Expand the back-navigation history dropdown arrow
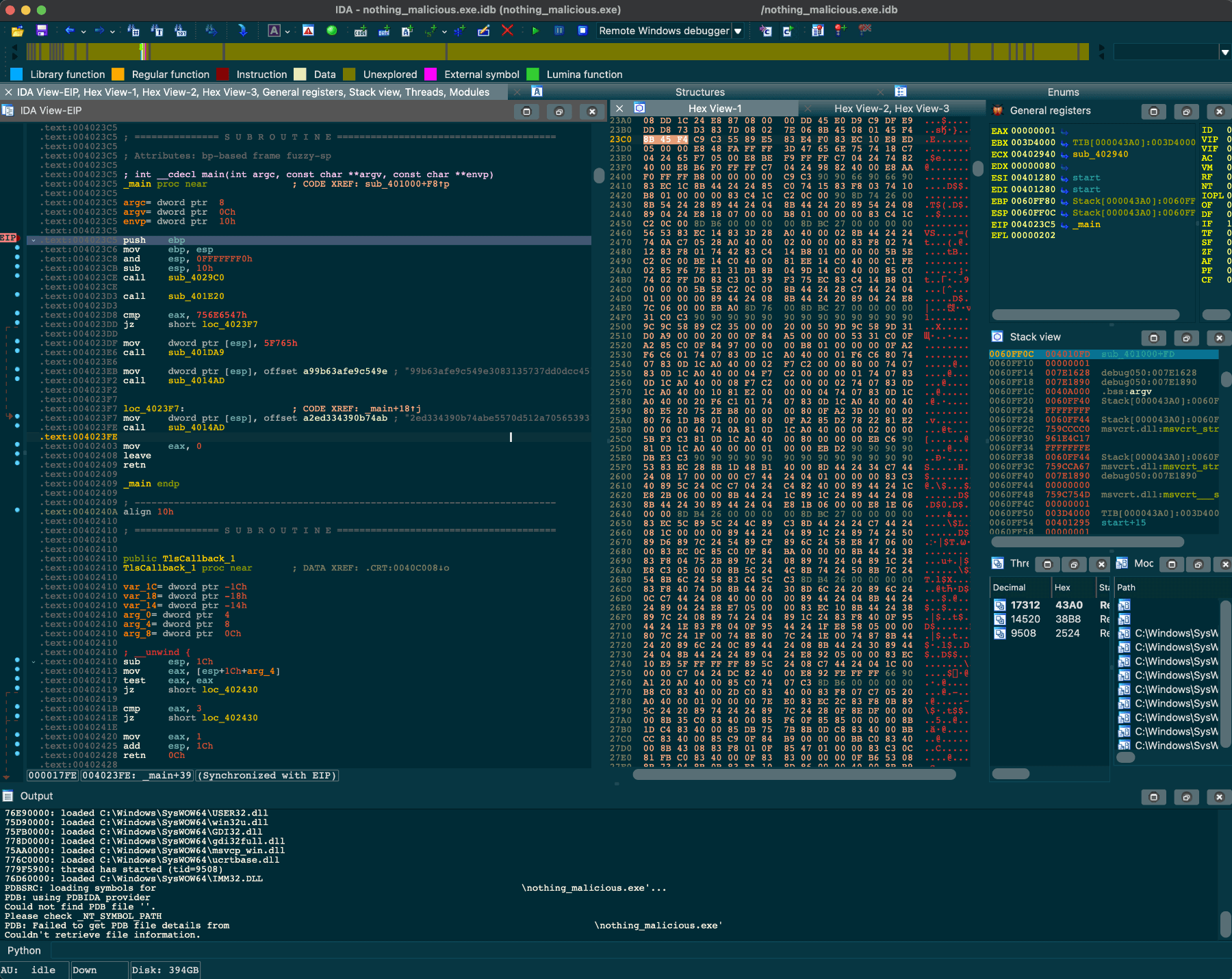The width and height of the screenshot is (1232, 979). click(84, 31)
